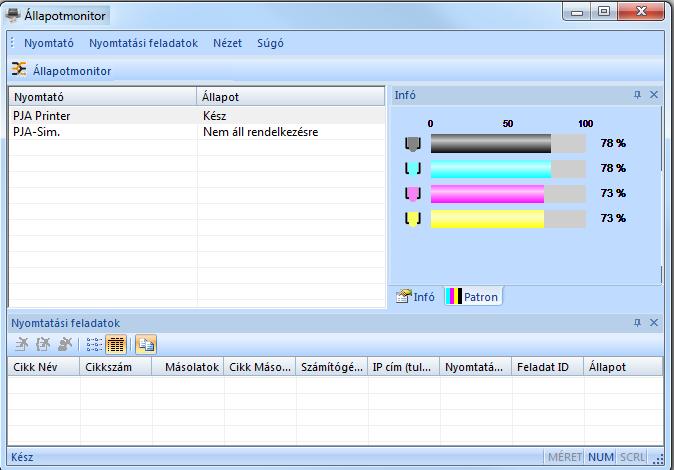
Task: Maximize the Állapotmonitor window
Action: [x=604, y=12]
